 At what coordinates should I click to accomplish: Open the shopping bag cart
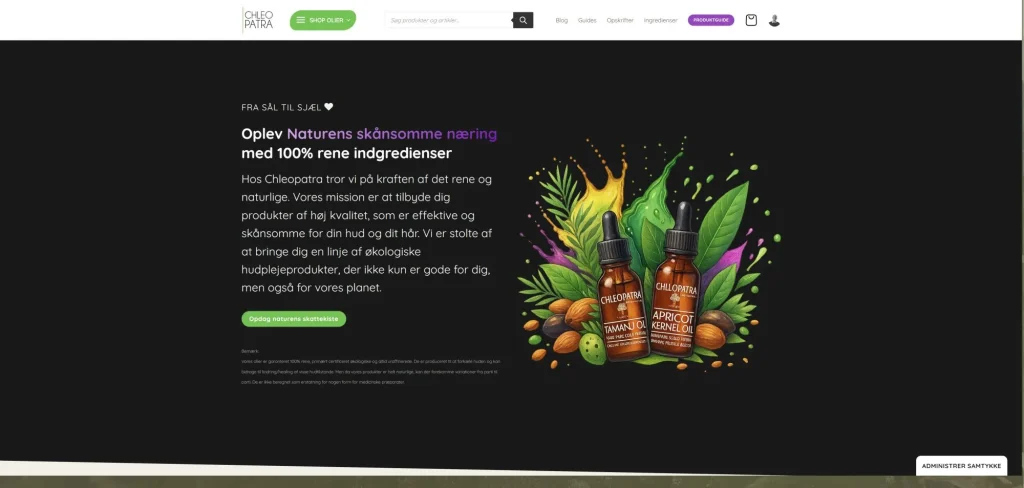751,20
